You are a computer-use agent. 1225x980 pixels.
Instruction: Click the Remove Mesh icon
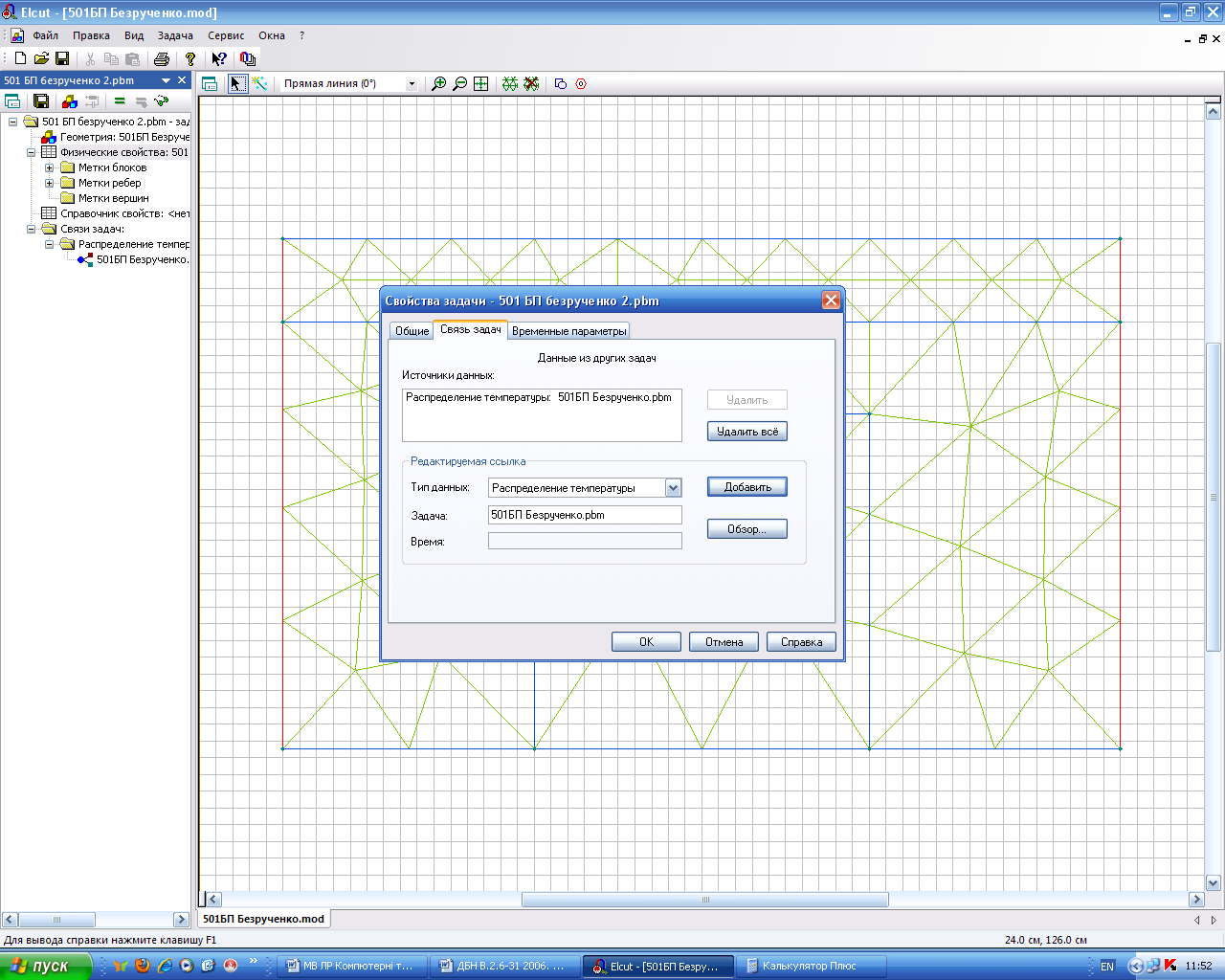531,84
